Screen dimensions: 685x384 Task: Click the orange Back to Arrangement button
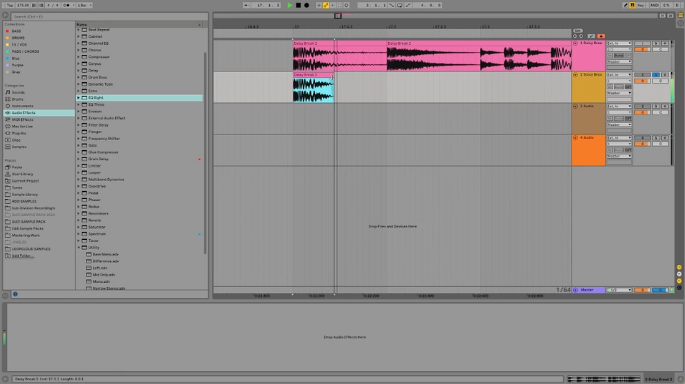(601, 36)
